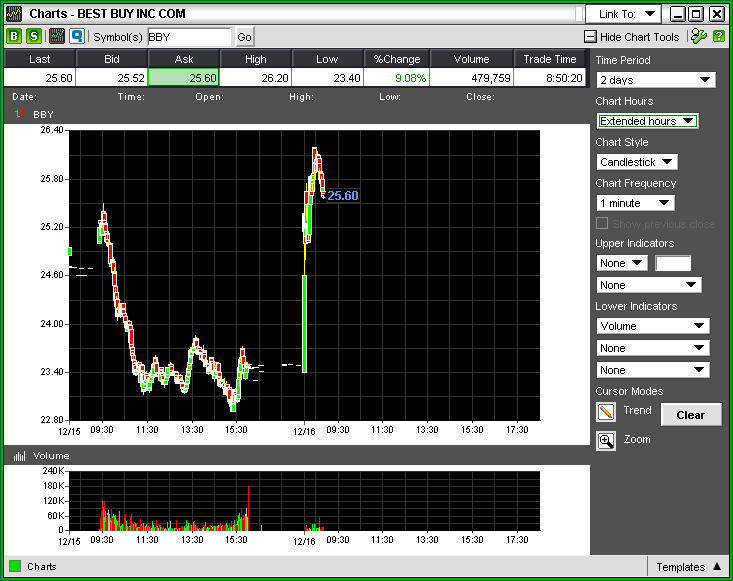The width and height of the screenshot is (733, 581).
Task: Click the %Change column header
Action: pos(396,59)
